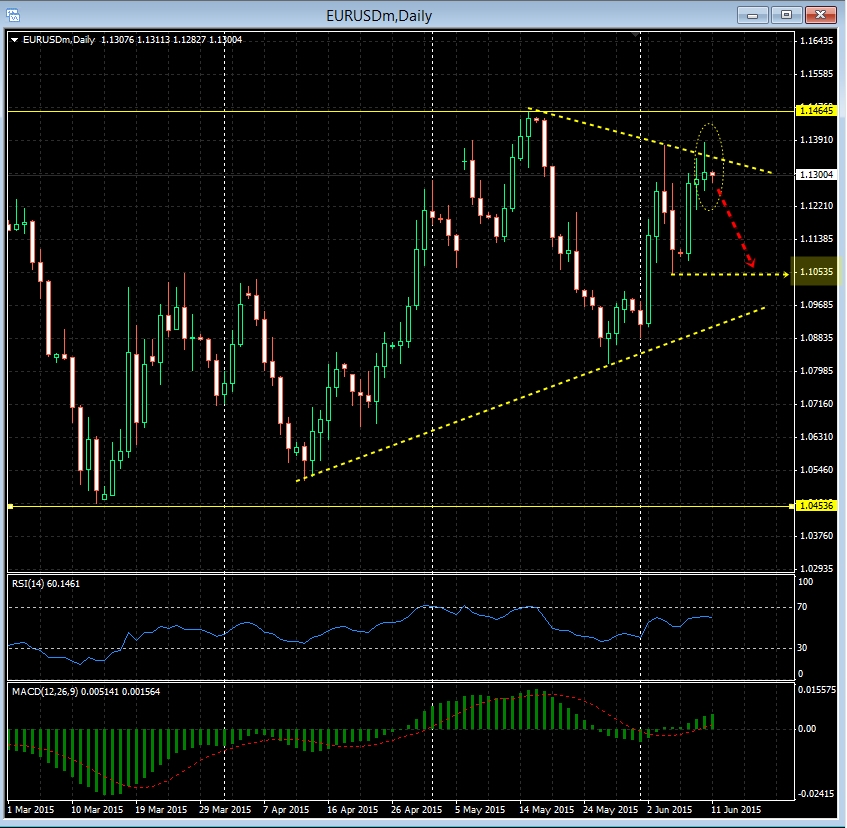Click the 1.02935 price scale value
Image resolution: width=847 pixels, height=828 pixels.
coord(817,569)
